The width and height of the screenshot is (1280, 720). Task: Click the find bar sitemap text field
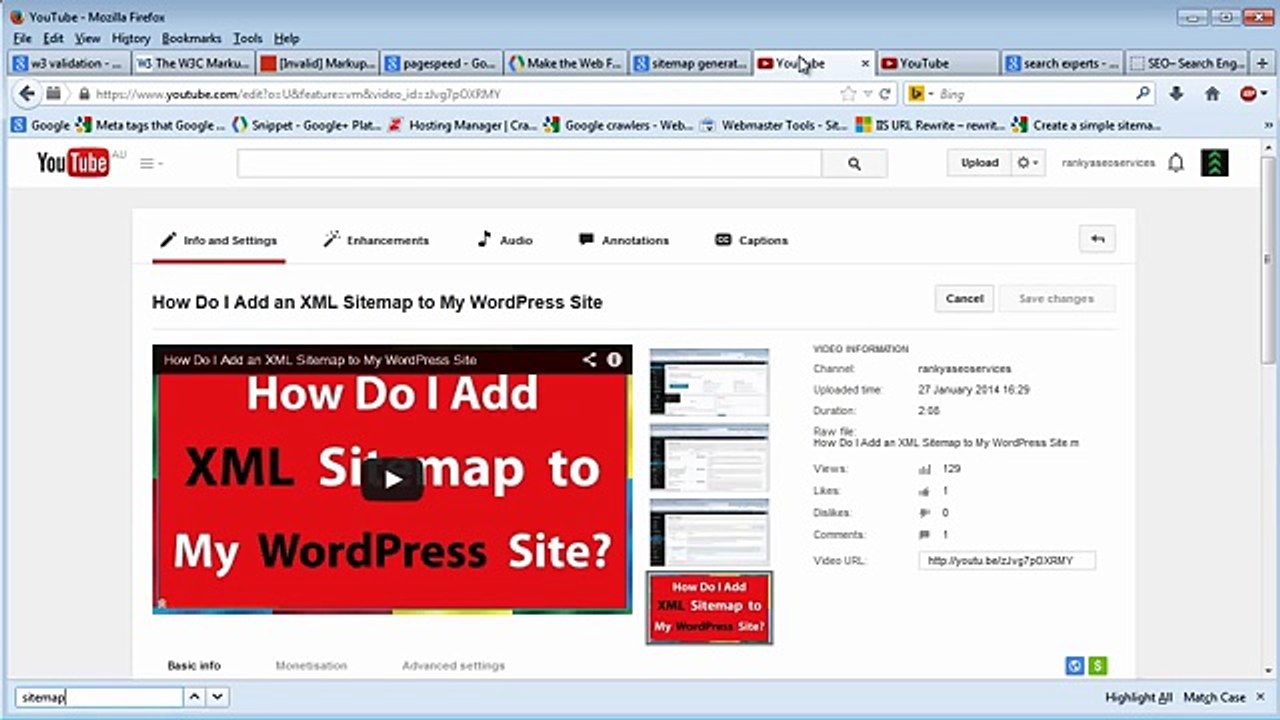[99, 697]
